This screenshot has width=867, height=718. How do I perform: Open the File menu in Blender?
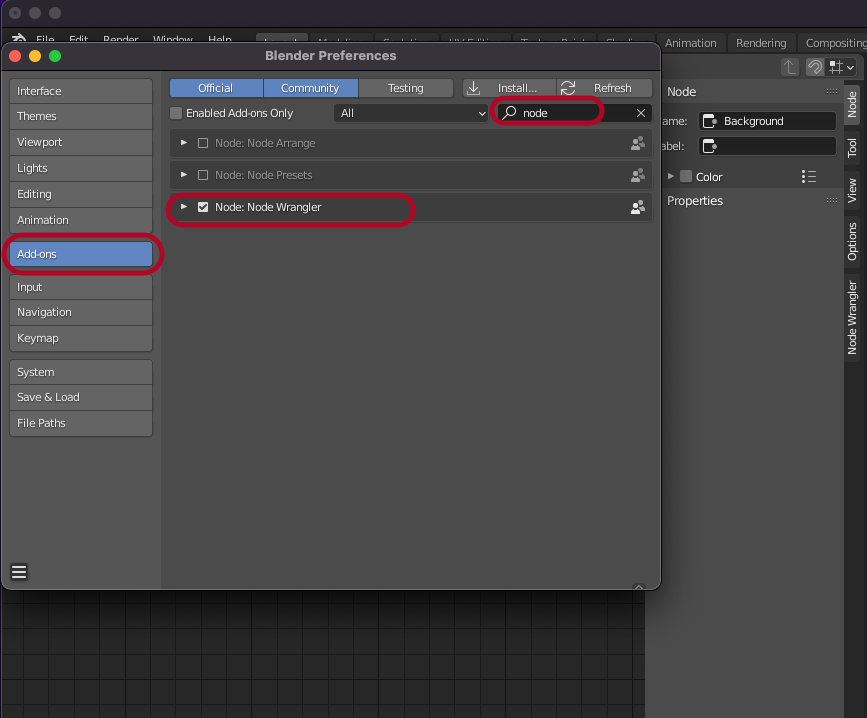45,39
